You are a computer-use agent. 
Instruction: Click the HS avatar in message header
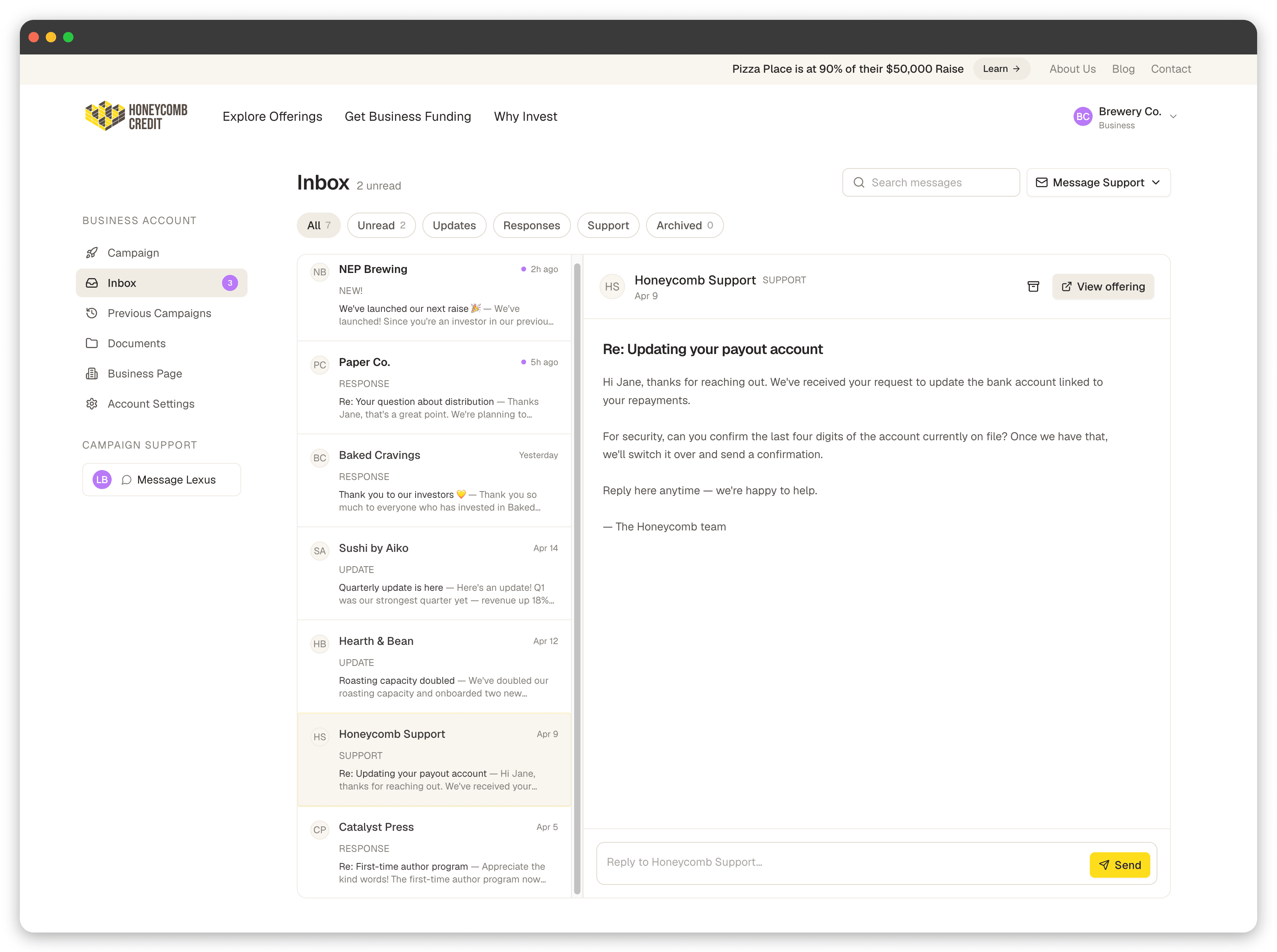[x=612, y=286]
